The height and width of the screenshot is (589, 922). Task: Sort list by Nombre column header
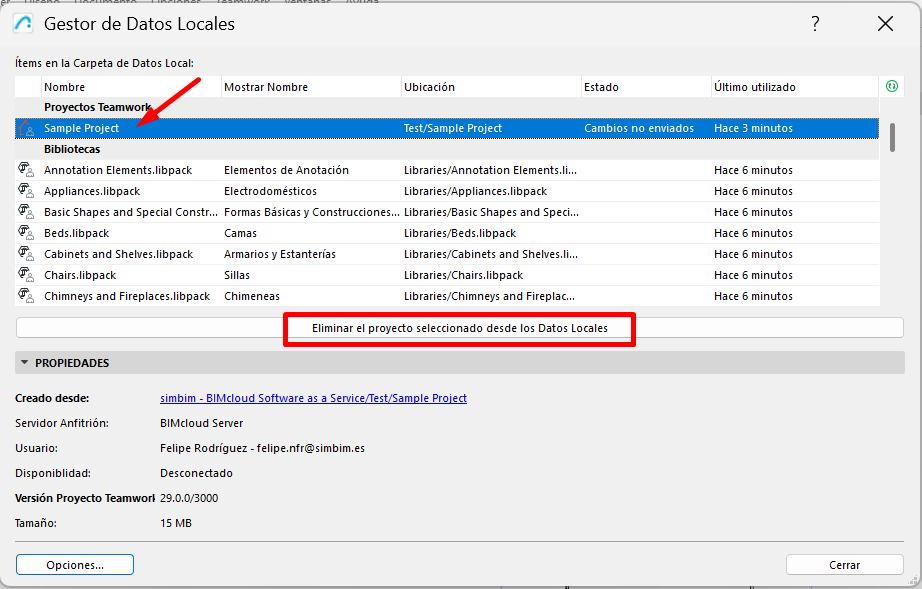[x=131, y=87]
